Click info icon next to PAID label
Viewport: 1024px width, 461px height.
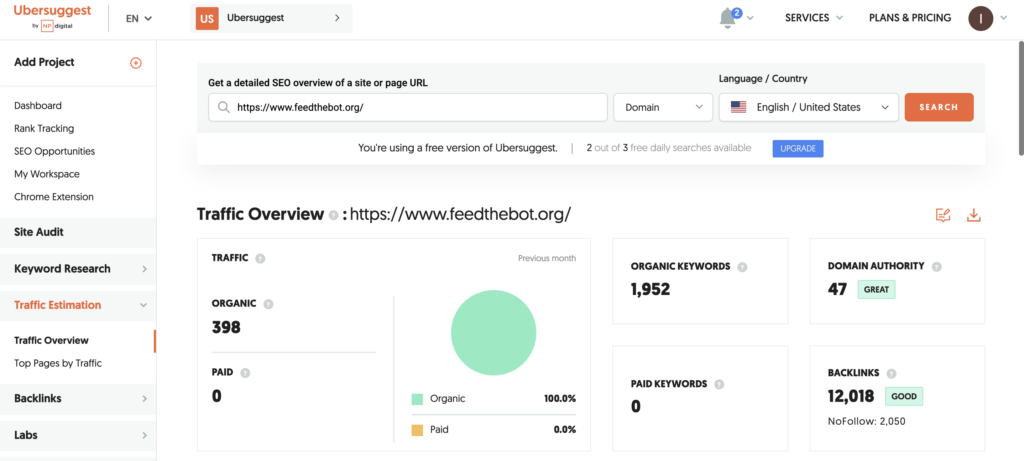(x=246, y=374)
